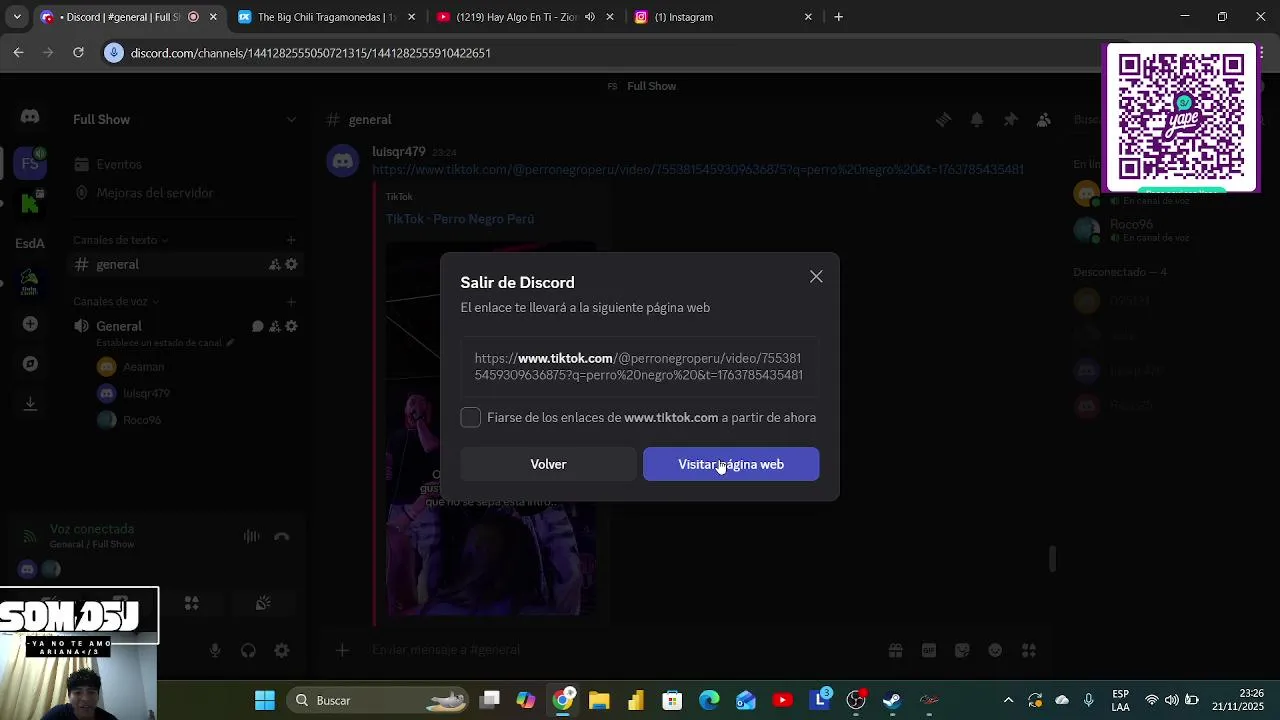Viewport: 1280px width, 720px height.
Task: Open settings gear of General voice channel
Action: click(x=291, y=326)
